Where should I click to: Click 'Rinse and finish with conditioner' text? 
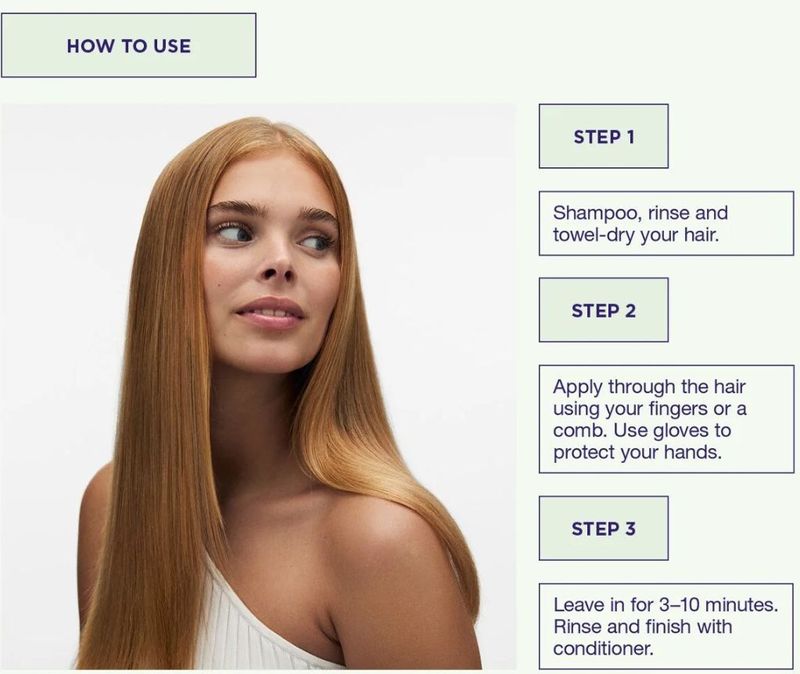click(x=643, y=637)
